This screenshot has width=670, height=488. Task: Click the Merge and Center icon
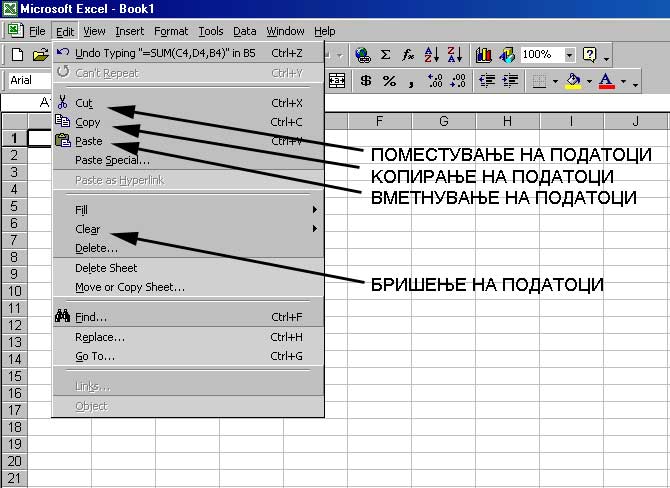[x=337, y=80]
